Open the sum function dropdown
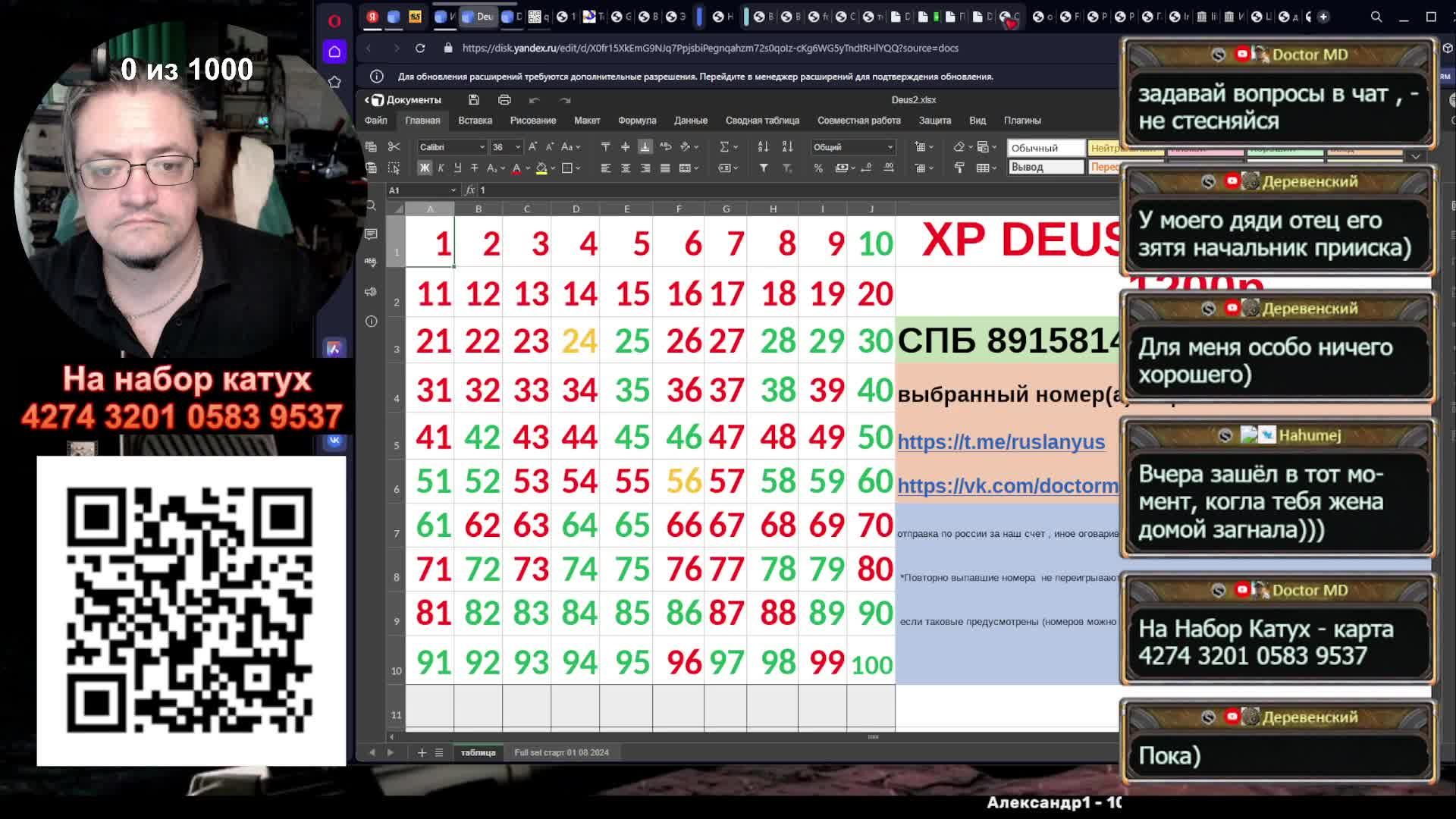1456x819 pixels. click(735, 146)
